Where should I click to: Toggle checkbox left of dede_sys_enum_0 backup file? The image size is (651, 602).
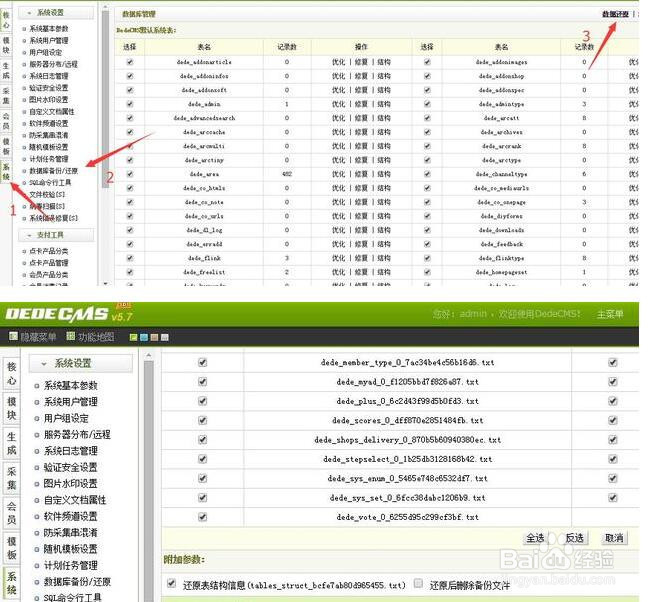pyautogui.click(x=203, y=478)
